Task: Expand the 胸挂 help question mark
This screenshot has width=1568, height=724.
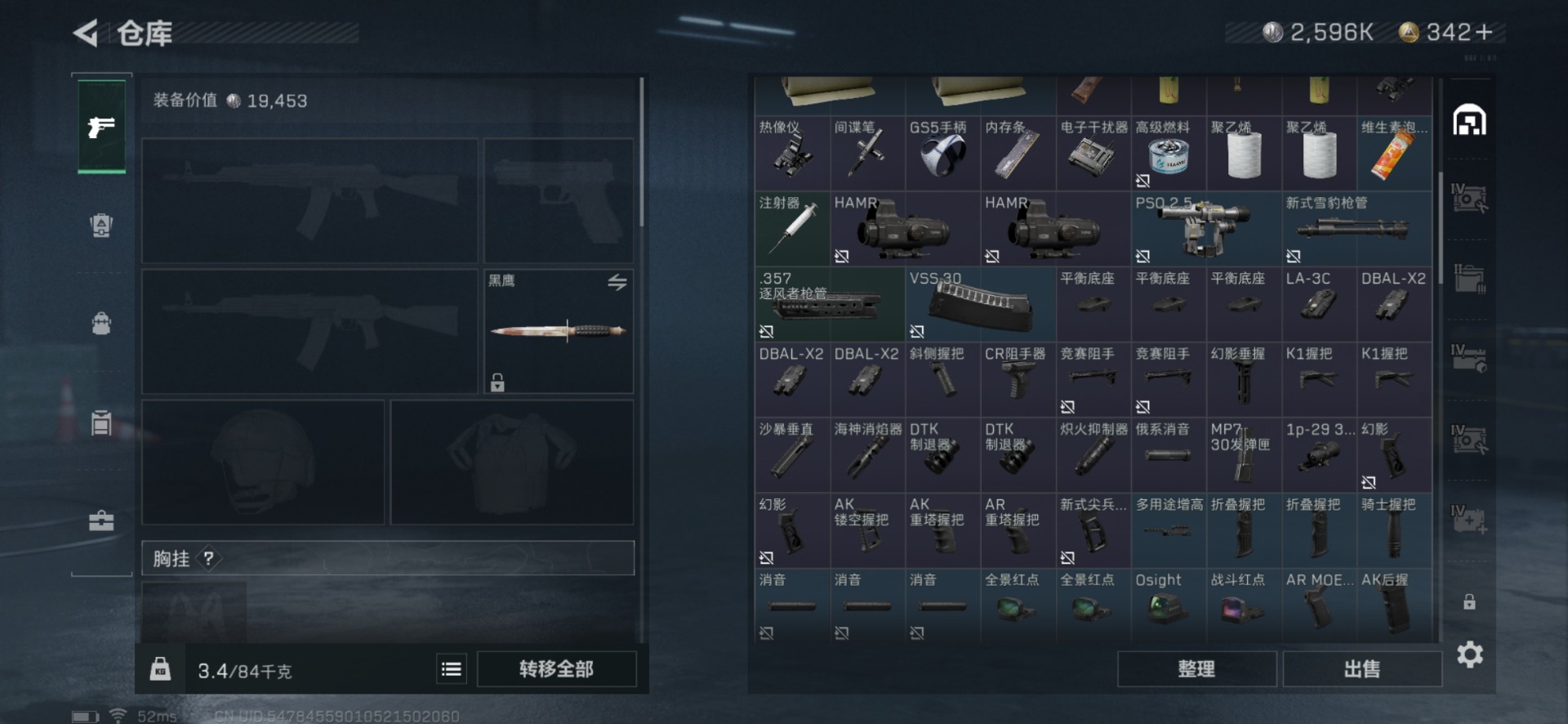Action: coord(208,558)
